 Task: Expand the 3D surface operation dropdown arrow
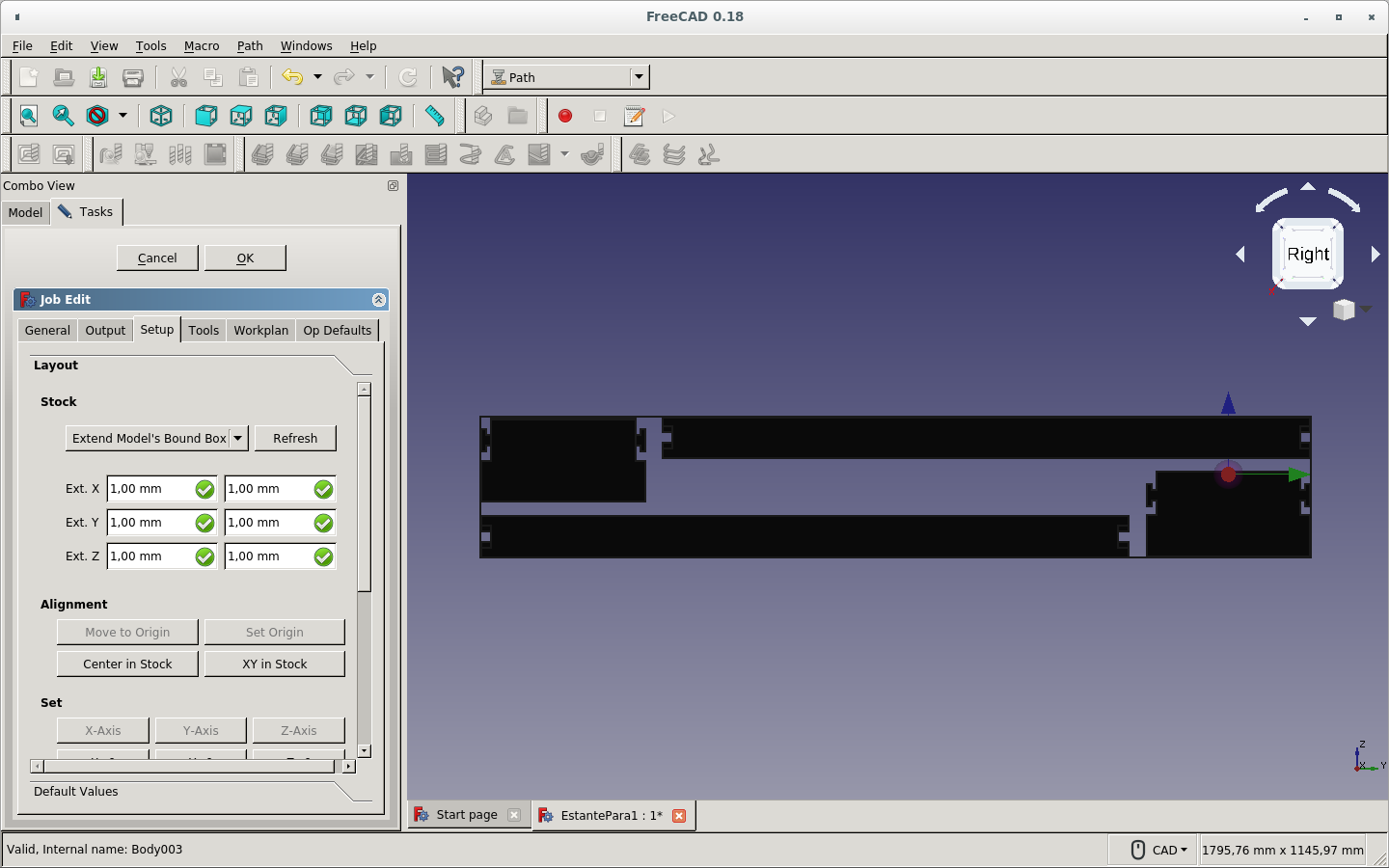point(564,154)
